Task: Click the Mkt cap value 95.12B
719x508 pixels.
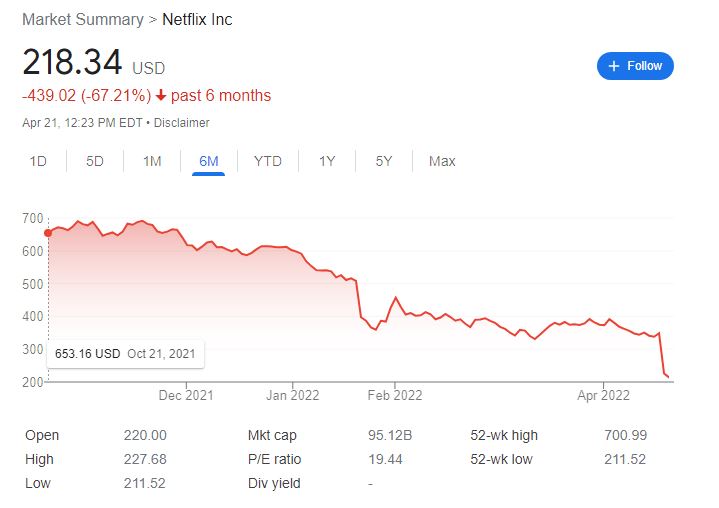Action: [388, 435]
